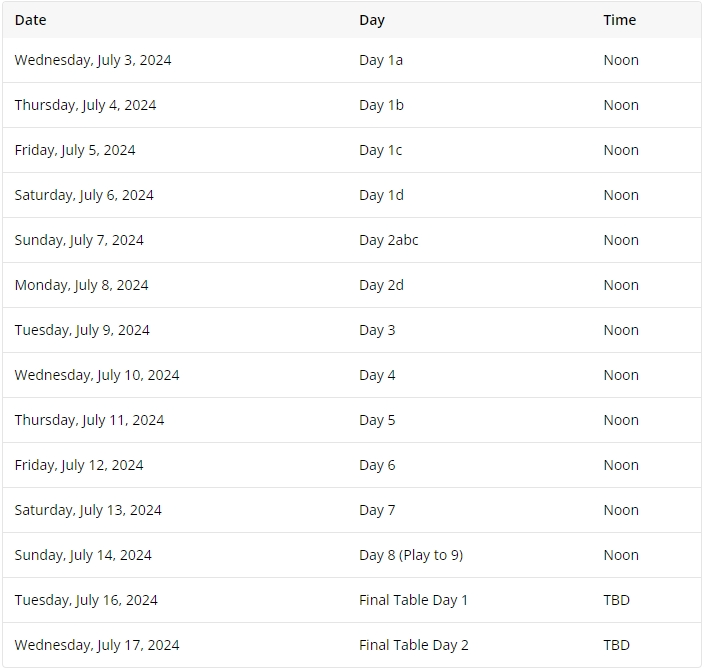Click Thursday, July 11, 2024 date
705x669 pixels.
tap(89, 420)
